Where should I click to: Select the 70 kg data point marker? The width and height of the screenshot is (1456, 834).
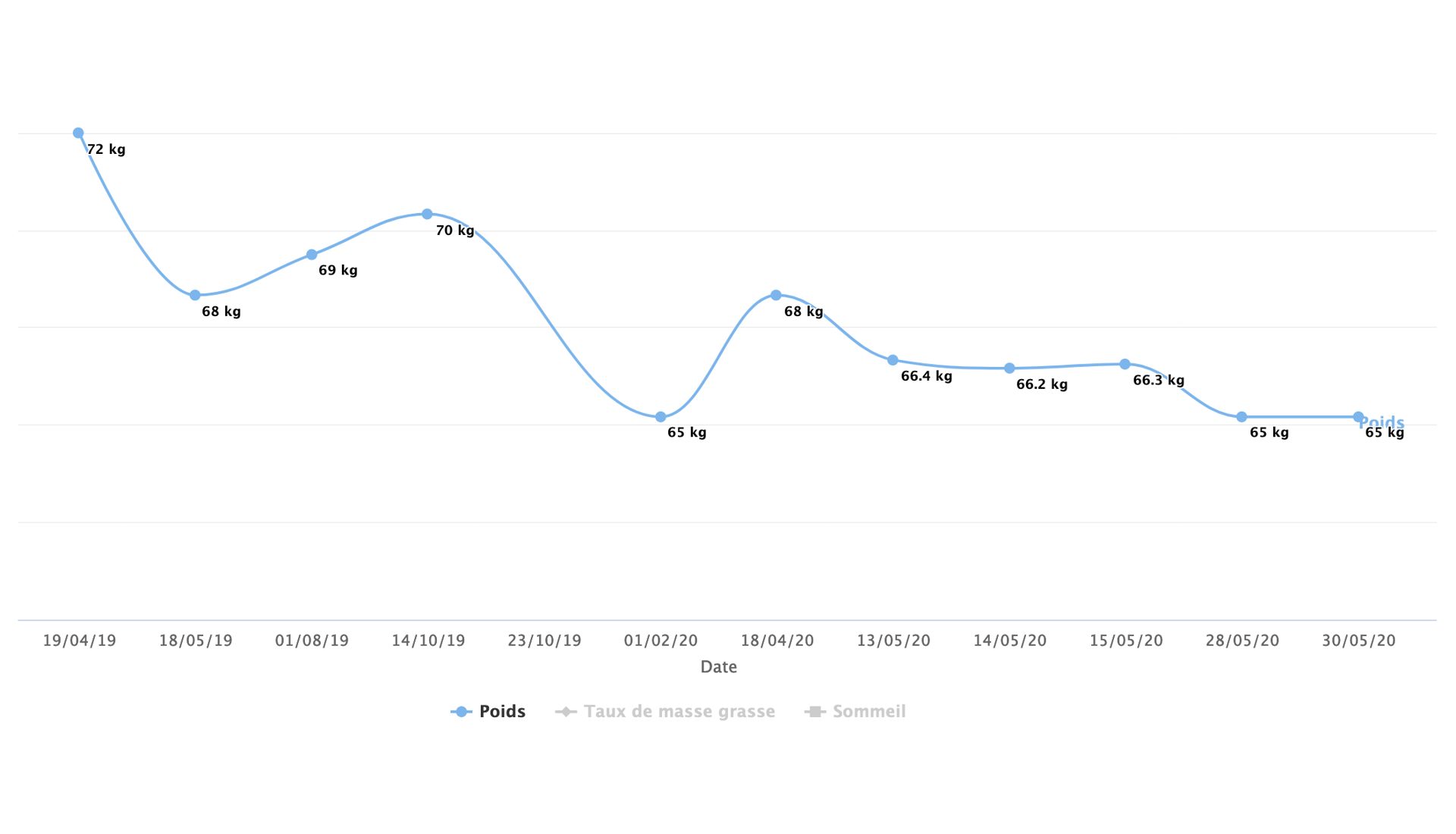click(x=427, y=215)
